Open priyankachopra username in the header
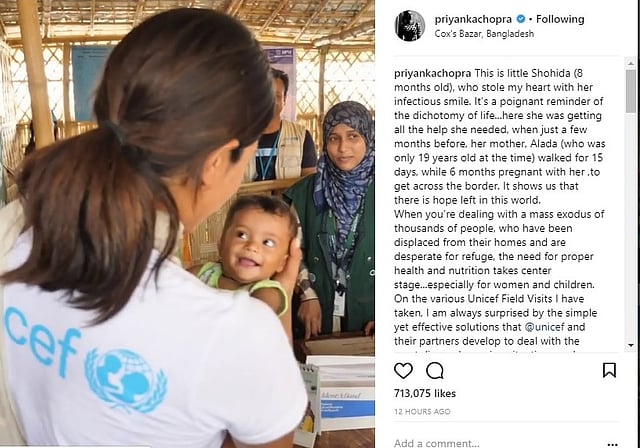This screenshot has height=448, width=640. tap(473, 19)
